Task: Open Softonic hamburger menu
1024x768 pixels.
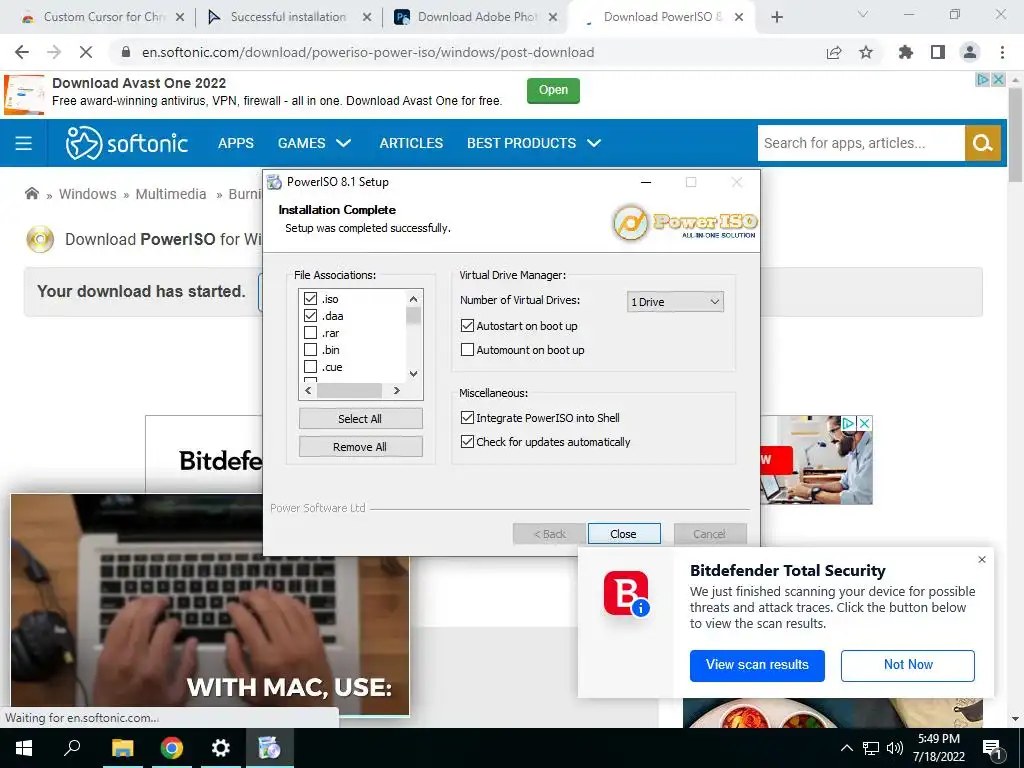Action: click(x=24, y=143)
